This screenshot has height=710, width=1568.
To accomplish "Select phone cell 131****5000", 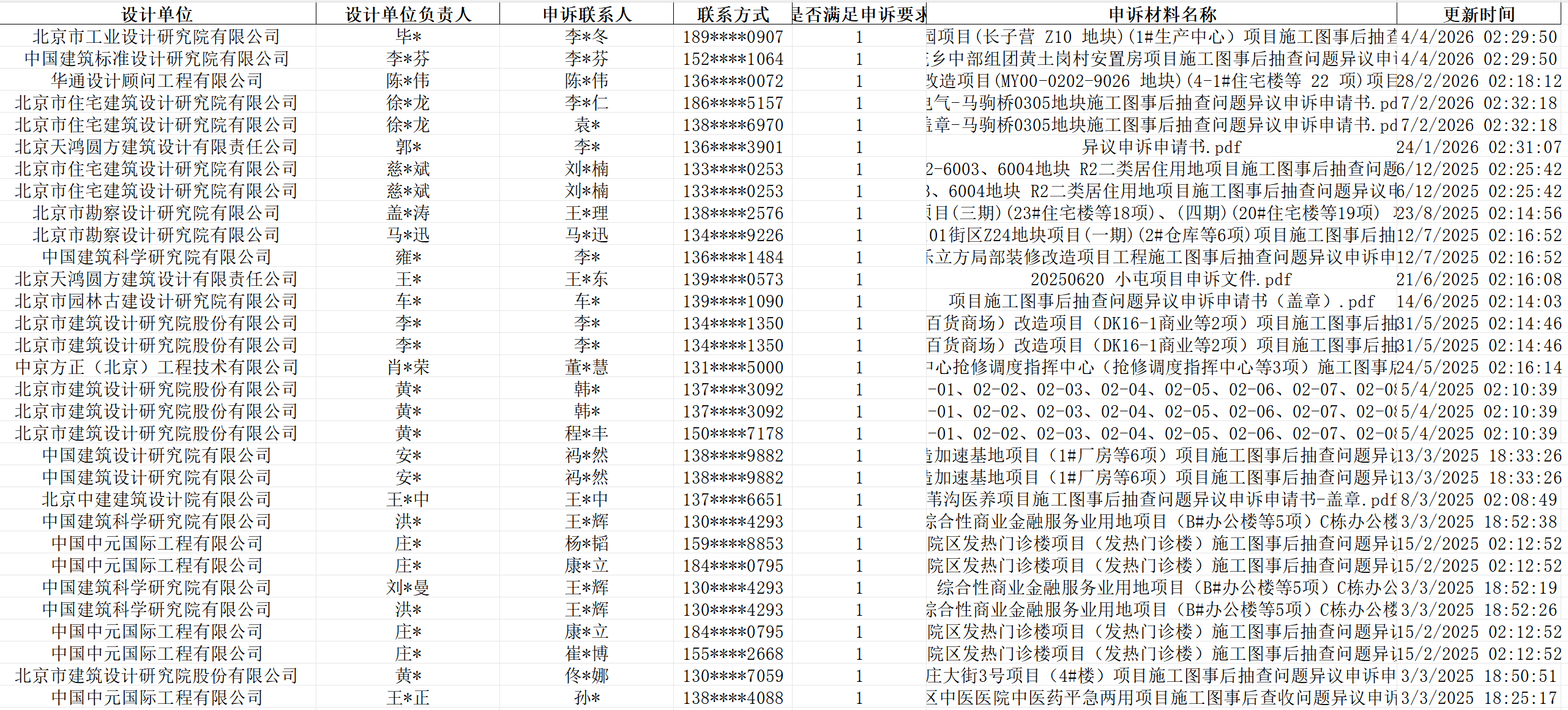I will tap(733, 367).
